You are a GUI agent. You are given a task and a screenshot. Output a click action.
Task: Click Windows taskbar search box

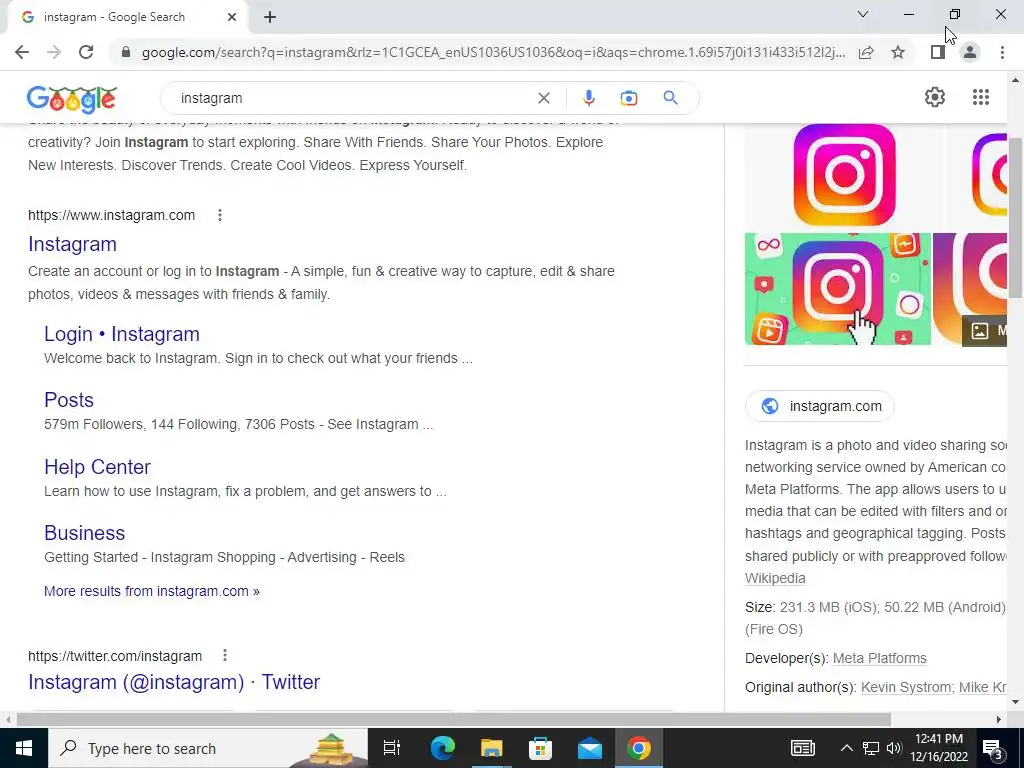coord(208,748)
